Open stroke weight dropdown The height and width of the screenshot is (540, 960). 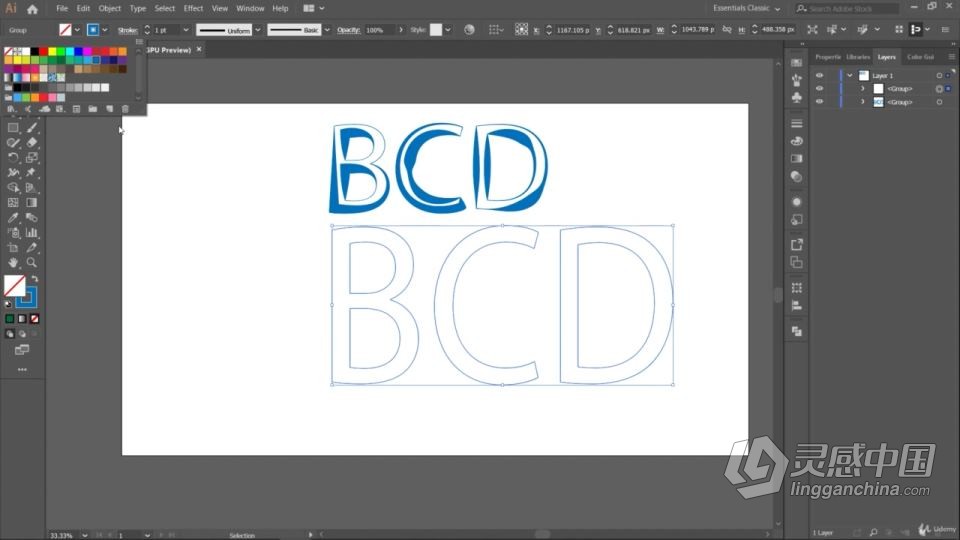[x=186, y=29]
